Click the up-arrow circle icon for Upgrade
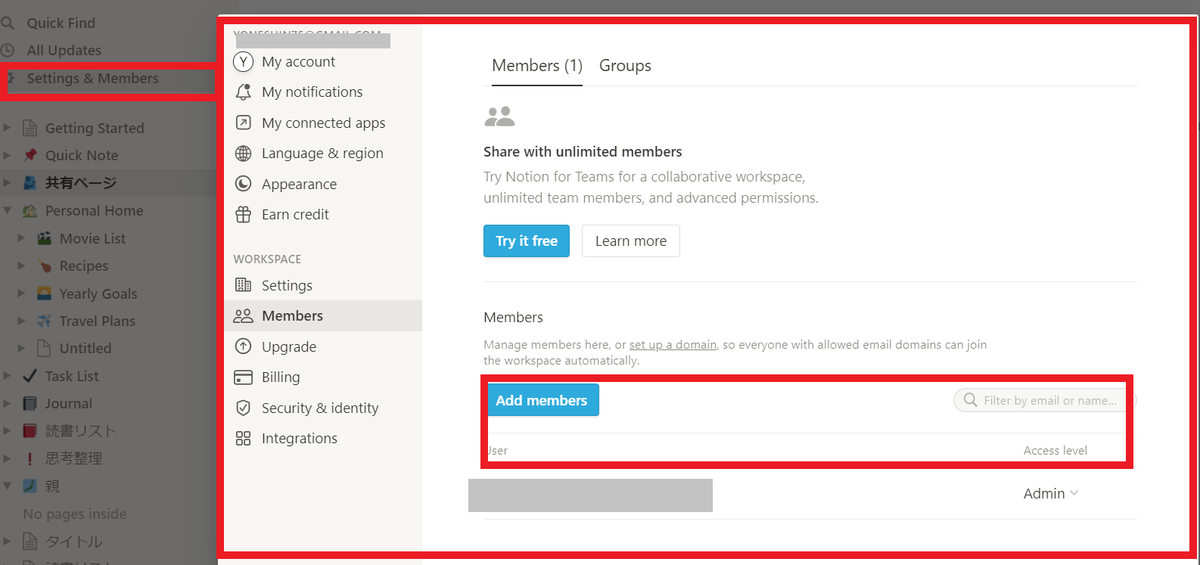The width and height of the screenshot is (1200, 565). 243,347
